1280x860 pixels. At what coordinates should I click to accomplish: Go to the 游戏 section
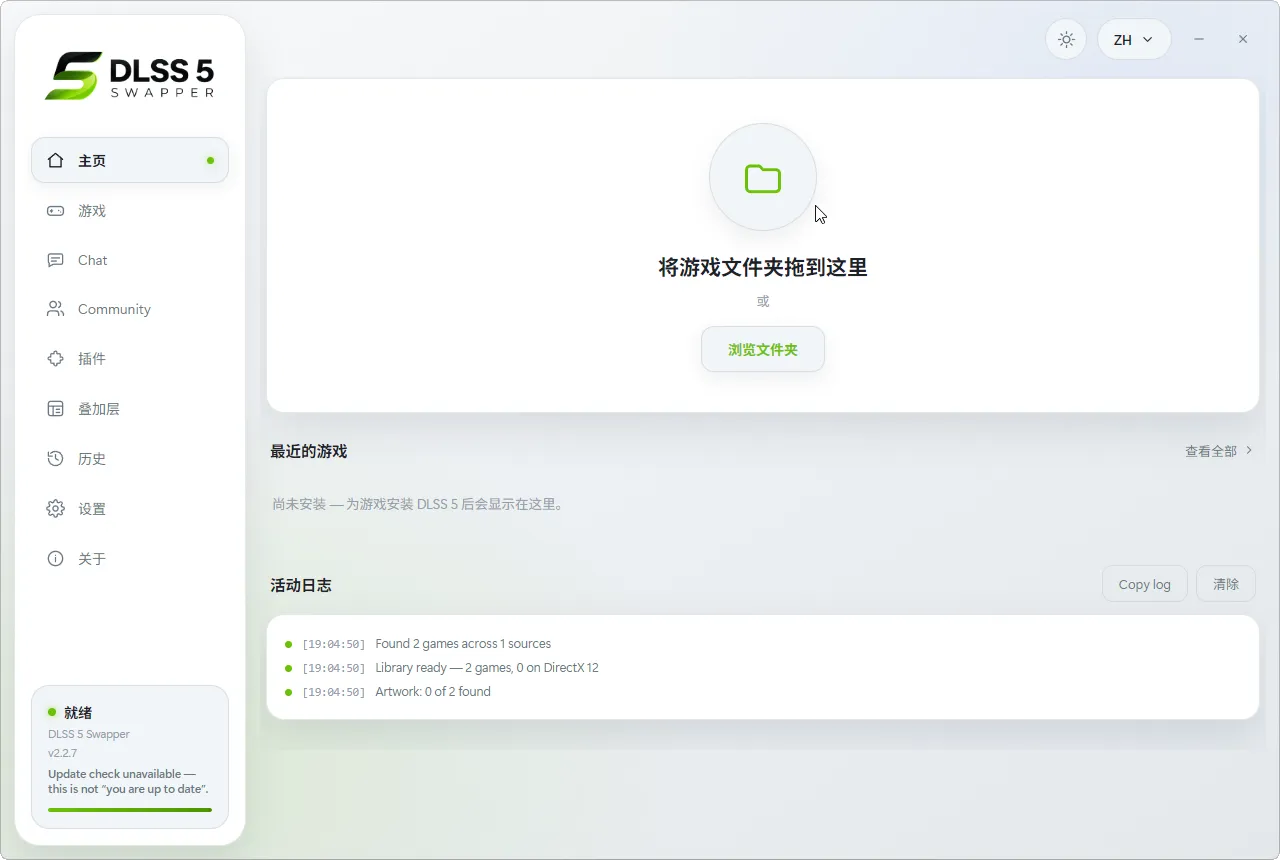tap(130, 211)
